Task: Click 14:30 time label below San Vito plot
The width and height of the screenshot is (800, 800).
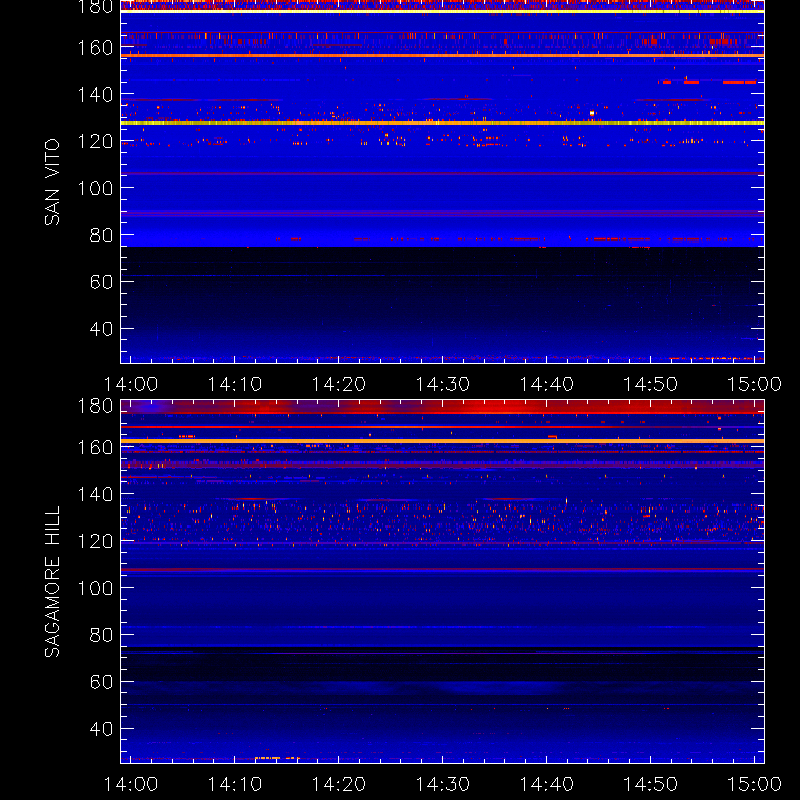Action: point(443,384)
